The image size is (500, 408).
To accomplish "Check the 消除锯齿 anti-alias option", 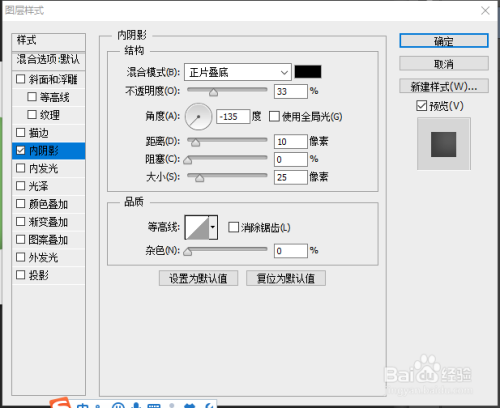I will pos(233,227).
